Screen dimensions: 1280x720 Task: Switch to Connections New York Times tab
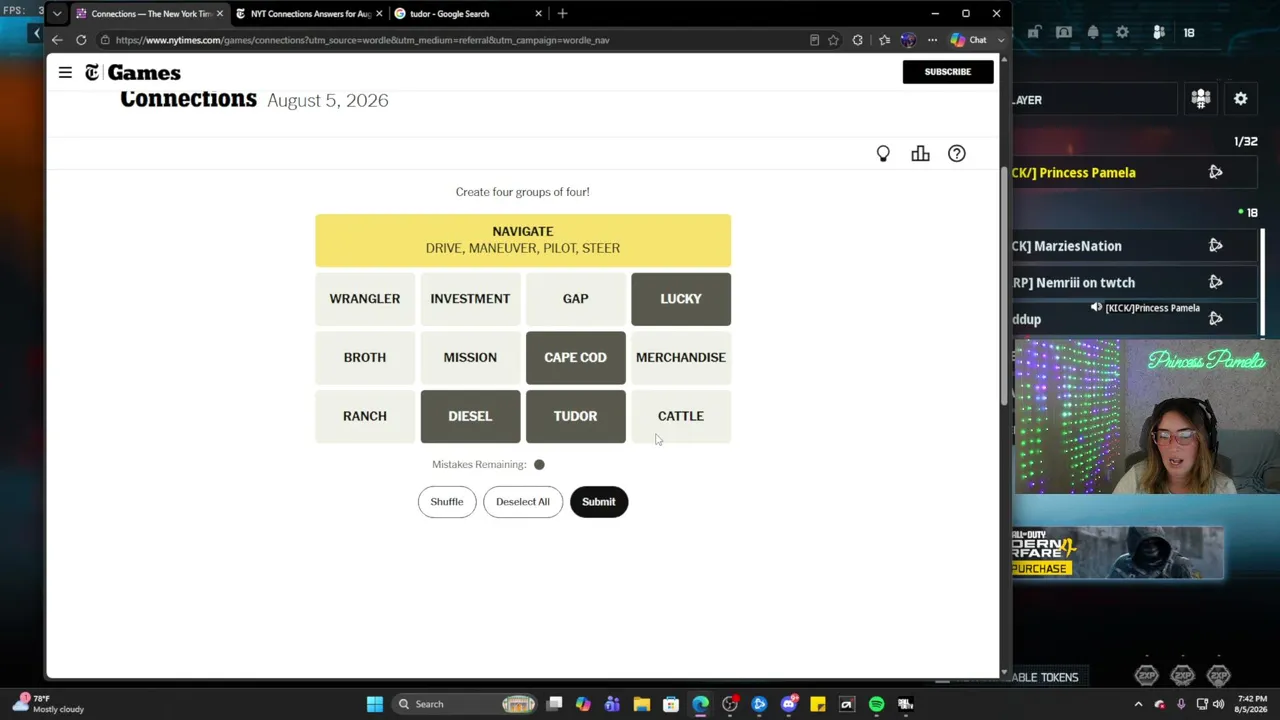150,14
